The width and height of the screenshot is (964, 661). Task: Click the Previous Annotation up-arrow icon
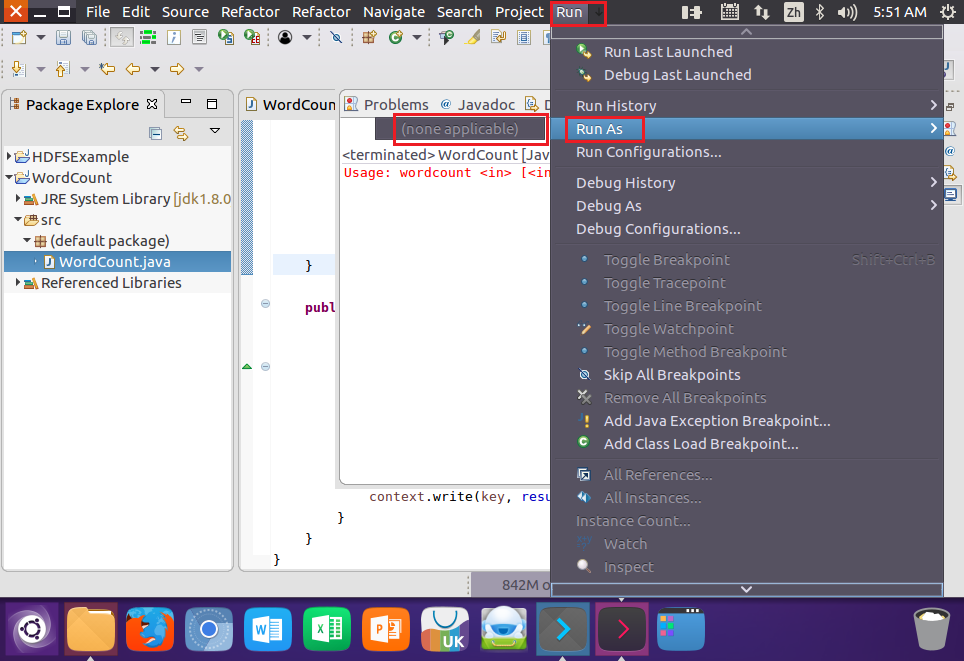[x=62, y=69]
